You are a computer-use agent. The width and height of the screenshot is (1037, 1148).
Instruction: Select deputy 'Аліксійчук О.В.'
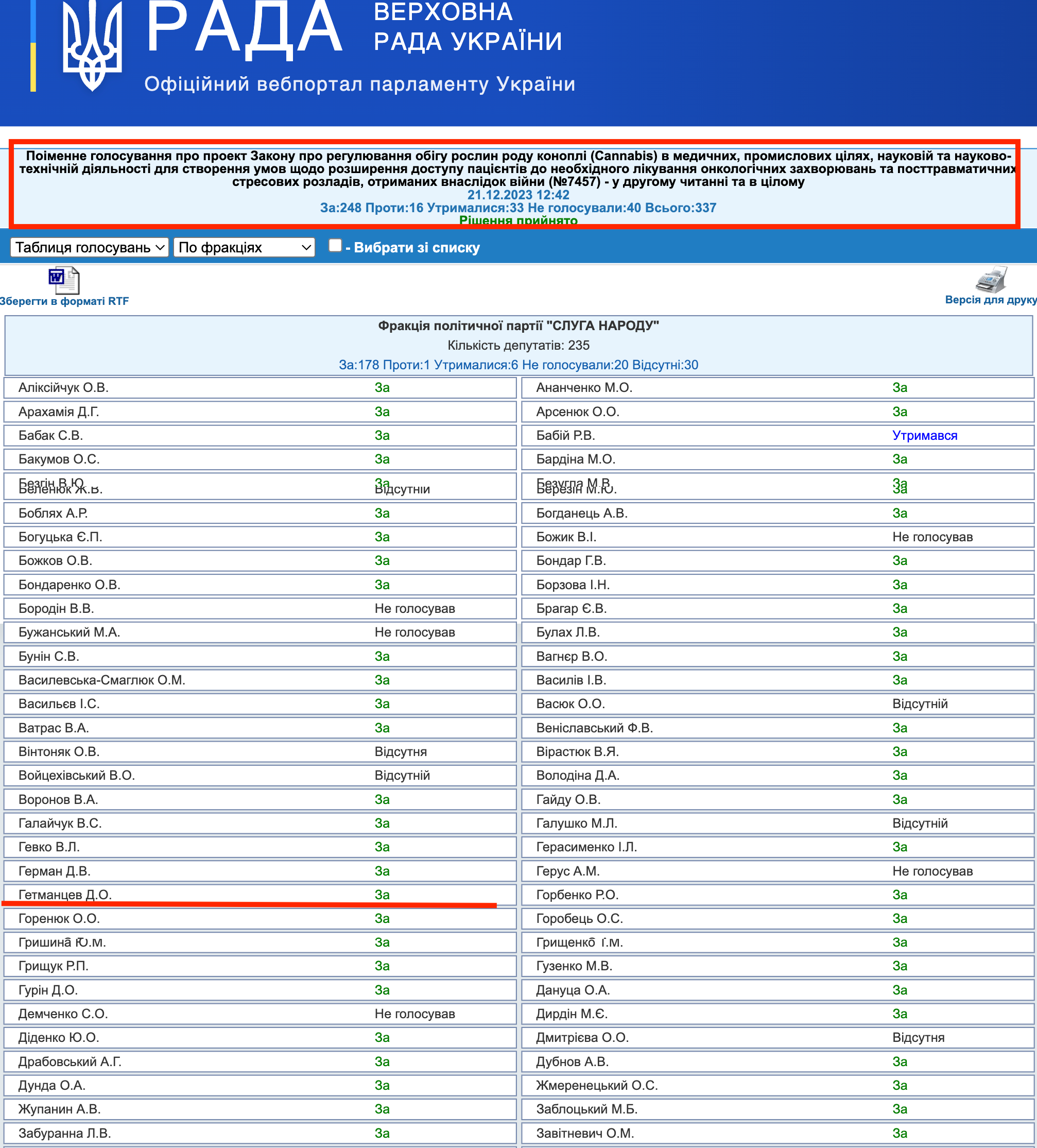tap(63, 388)
